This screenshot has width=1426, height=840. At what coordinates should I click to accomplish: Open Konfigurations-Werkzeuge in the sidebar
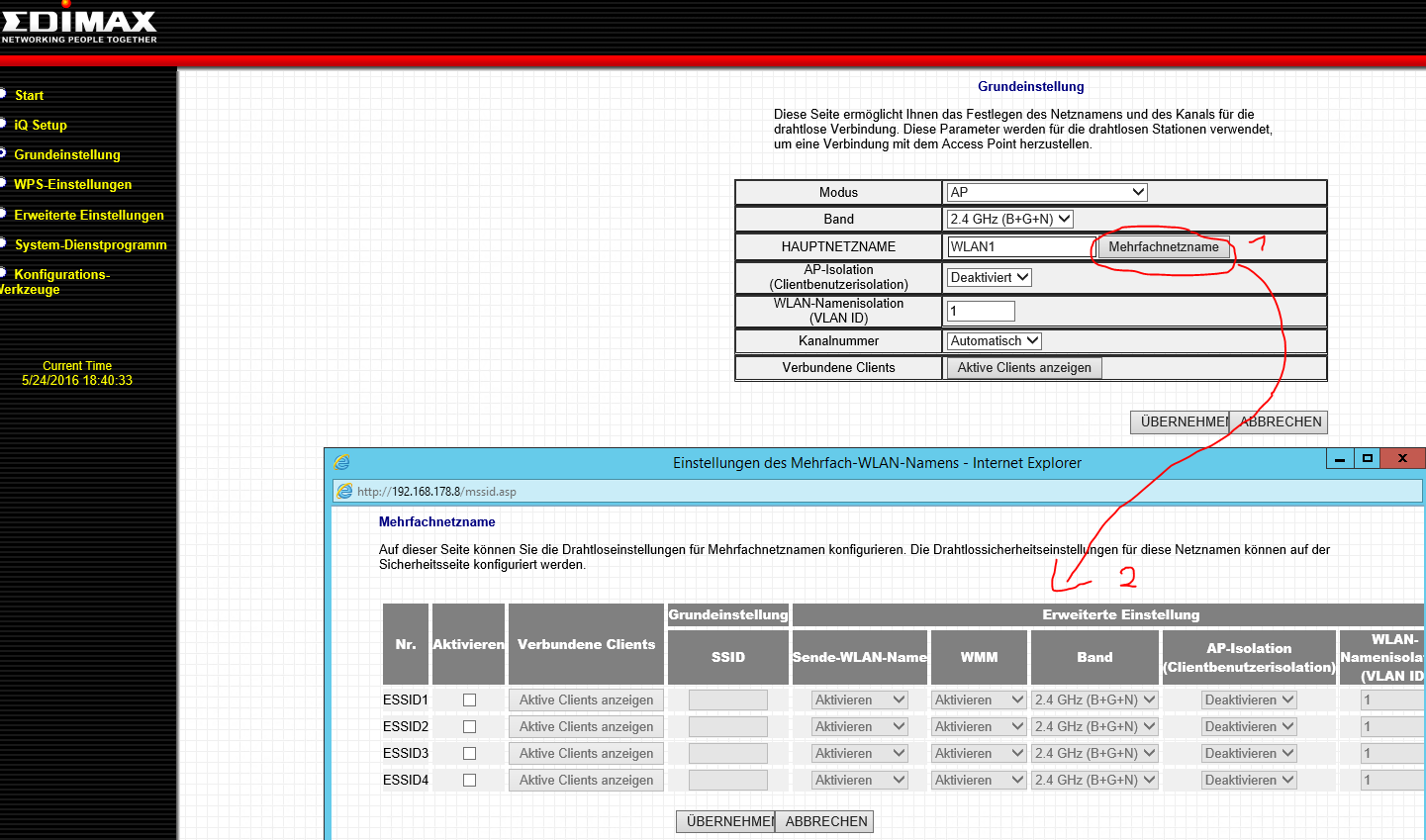pyautogui.click(x=55, y=282)
